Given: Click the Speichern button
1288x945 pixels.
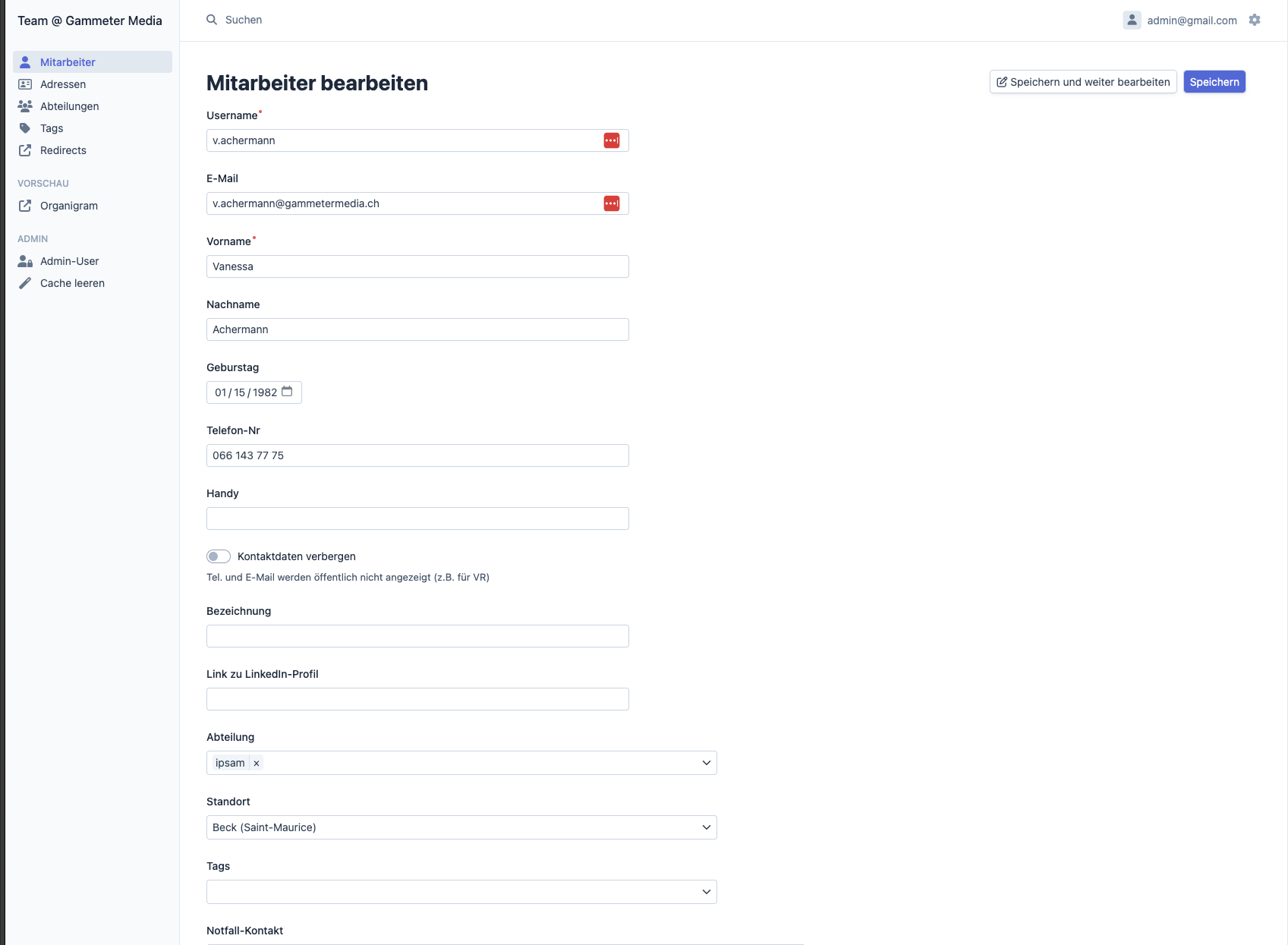Looking at the screenshot, I should click(1214, 82).
